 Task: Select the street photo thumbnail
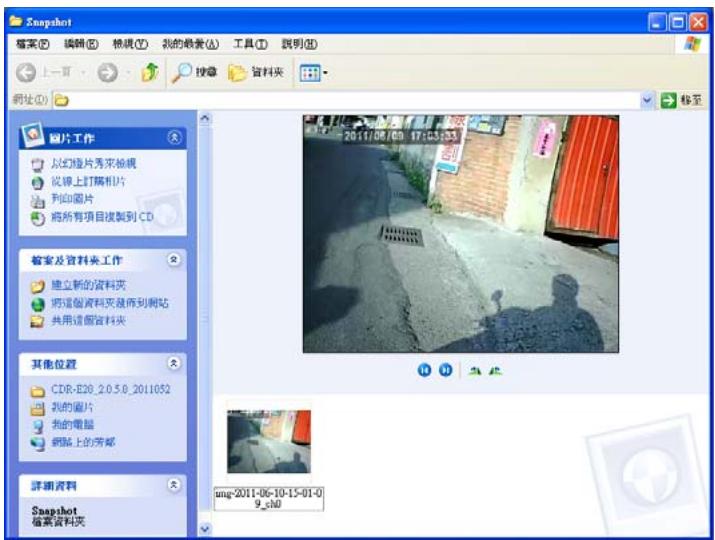click(x=269, y=441)
